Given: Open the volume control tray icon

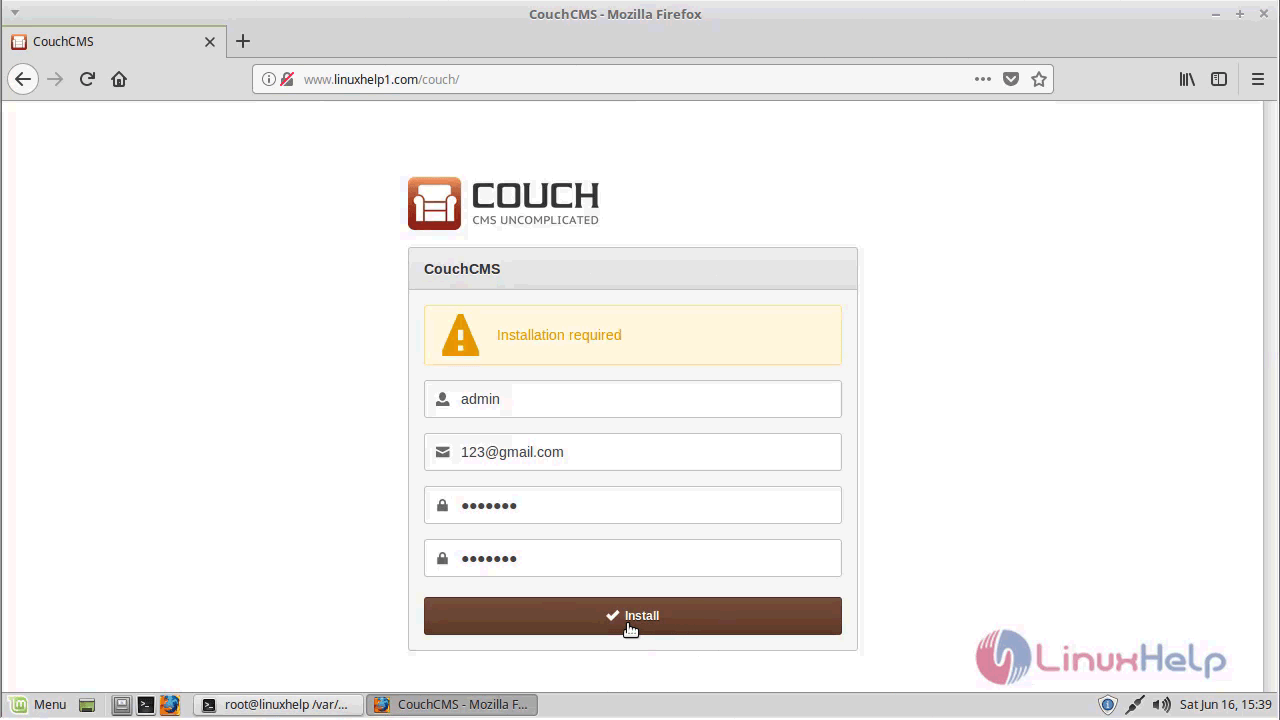Looking at the screenshot, I should (x=1161, y=705).
